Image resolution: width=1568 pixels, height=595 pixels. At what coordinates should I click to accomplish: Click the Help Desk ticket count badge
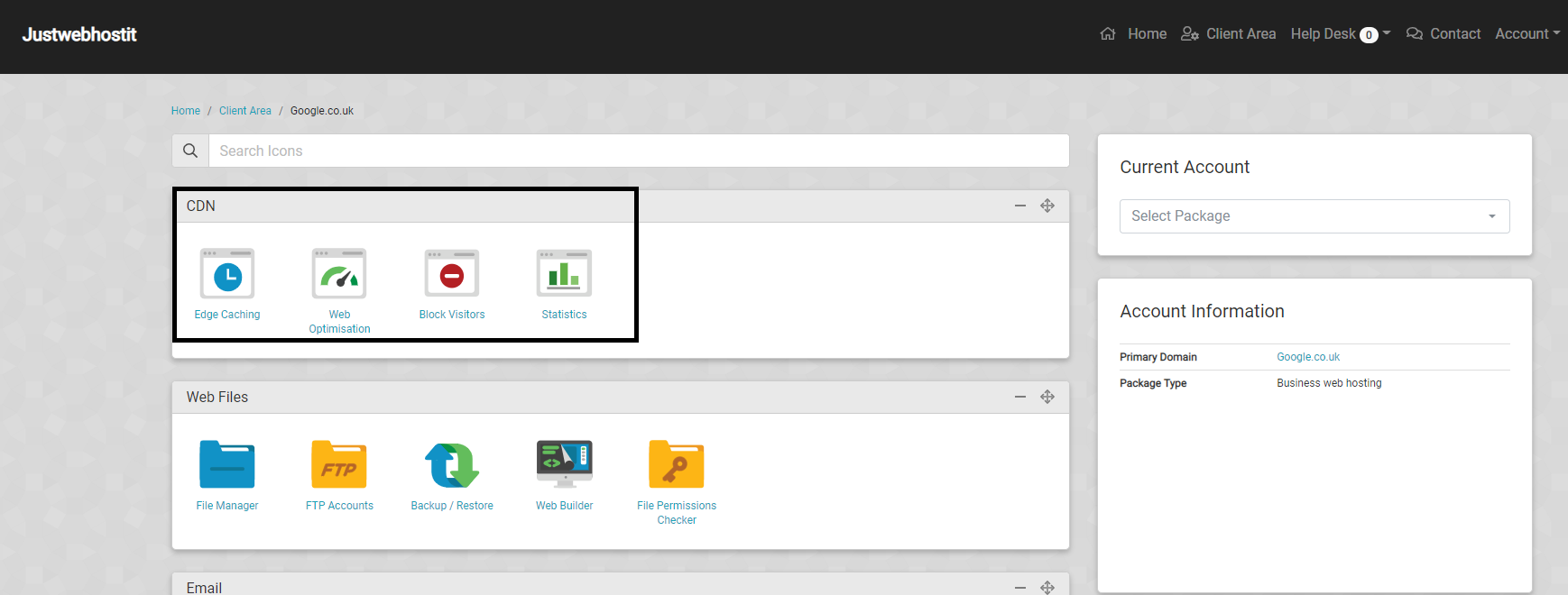(1369, 35)
